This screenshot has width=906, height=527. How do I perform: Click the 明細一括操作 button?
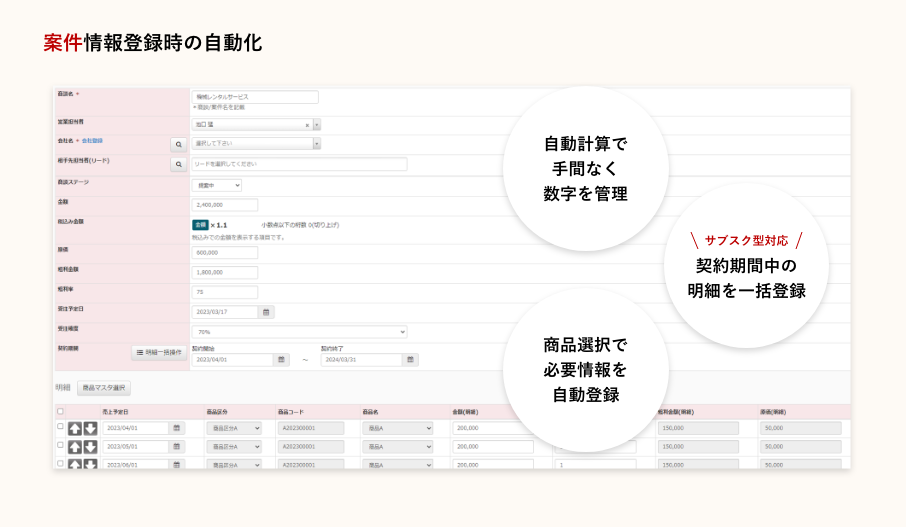coord(159,353)
